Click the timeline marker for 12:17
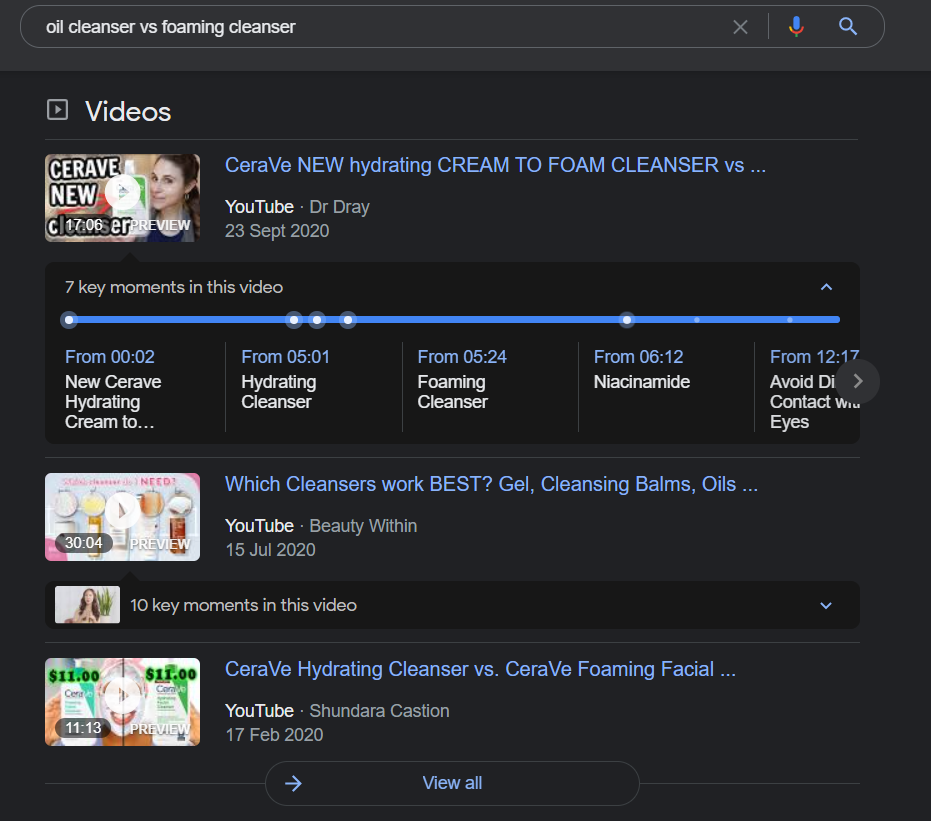Image resolution: width=931 pixels, height=821 pixels. click(x=626, y=320)
